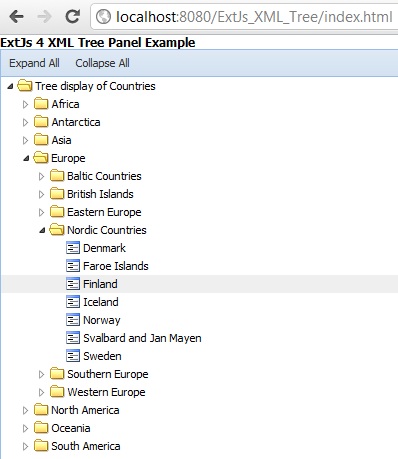Screen dimensions: 398x459
Task: Click the British Islands folder icon
Action: [x=57, y=194]
